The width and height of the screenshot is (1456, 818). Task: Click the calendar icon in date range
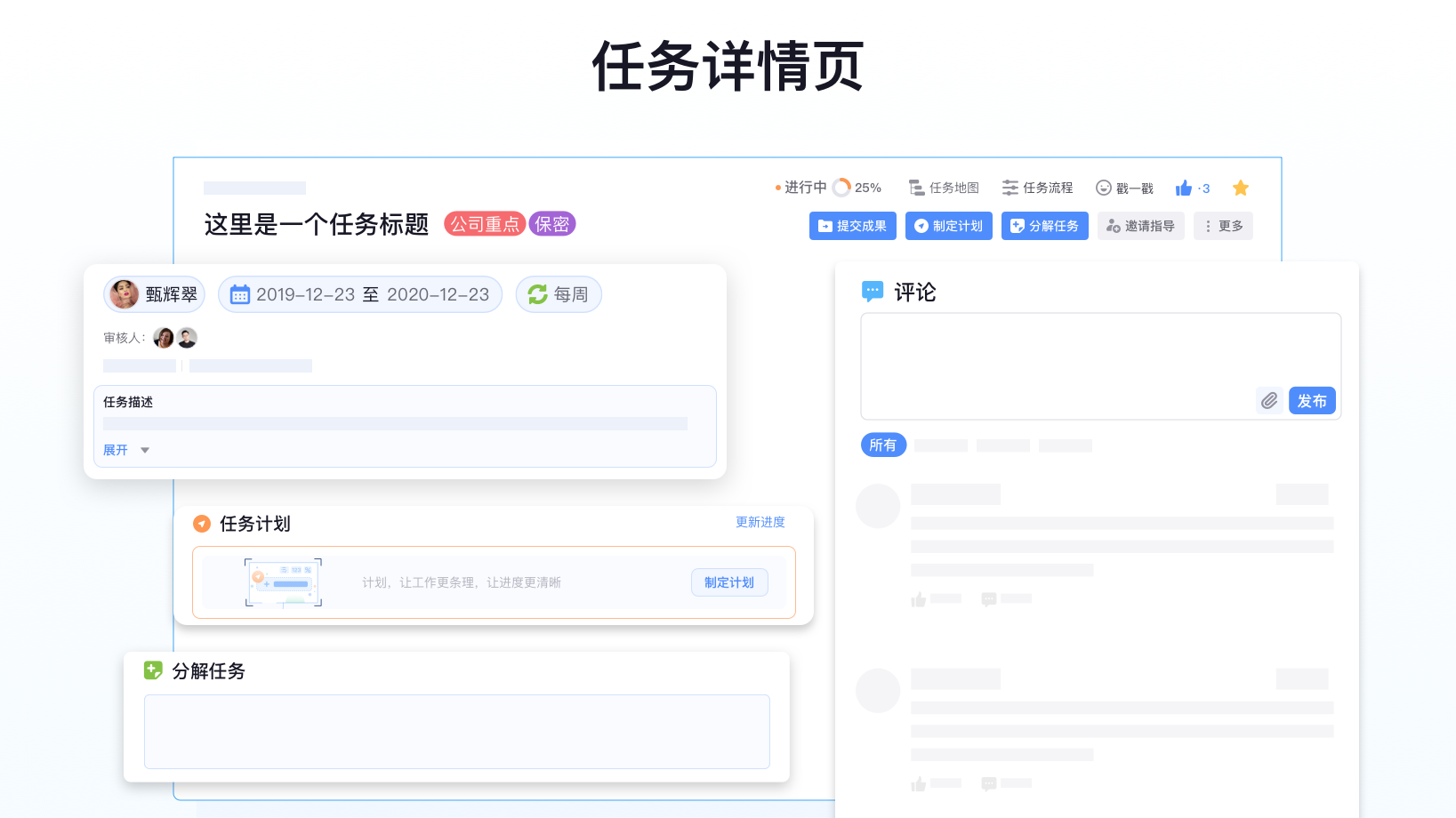pyautogui.click(x=239, y=294)
